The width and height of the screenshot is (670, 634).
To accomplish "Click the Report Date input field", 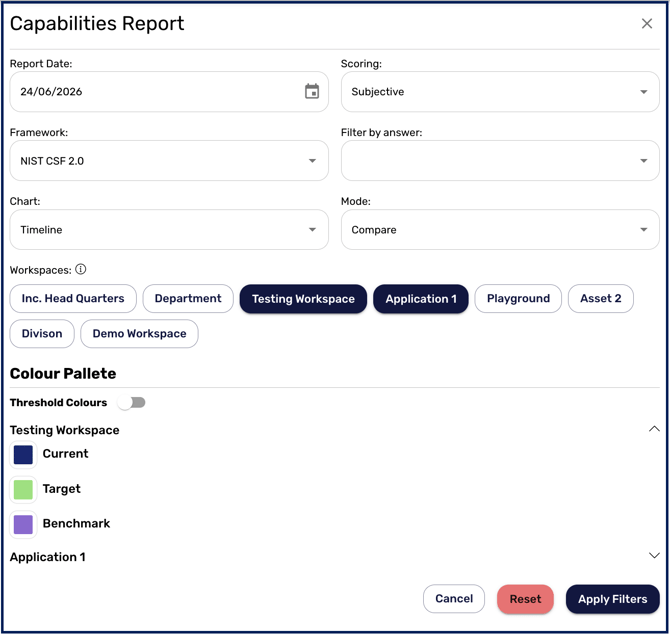I will click(x=169, y=92).
